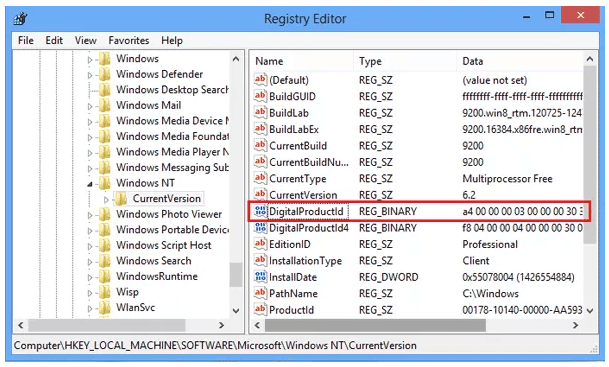609x367 pixels.
Task: Expand the CurrentVersion subkey arrow
Action: pos(106,200)
